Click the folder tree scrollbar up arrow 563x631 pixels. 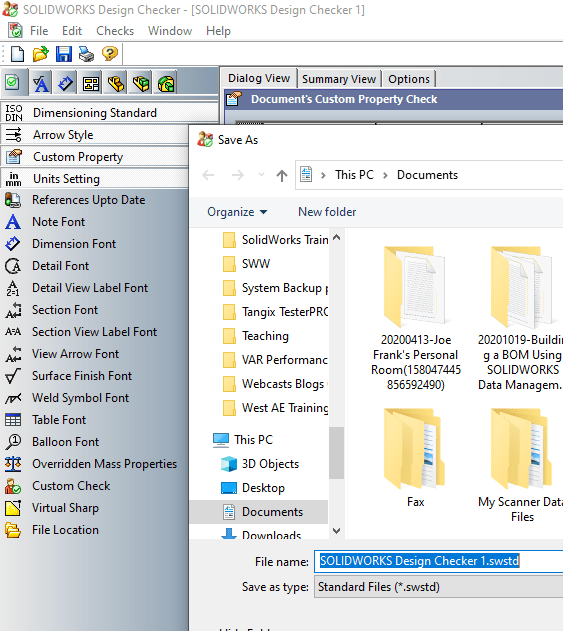coord(336,237)
